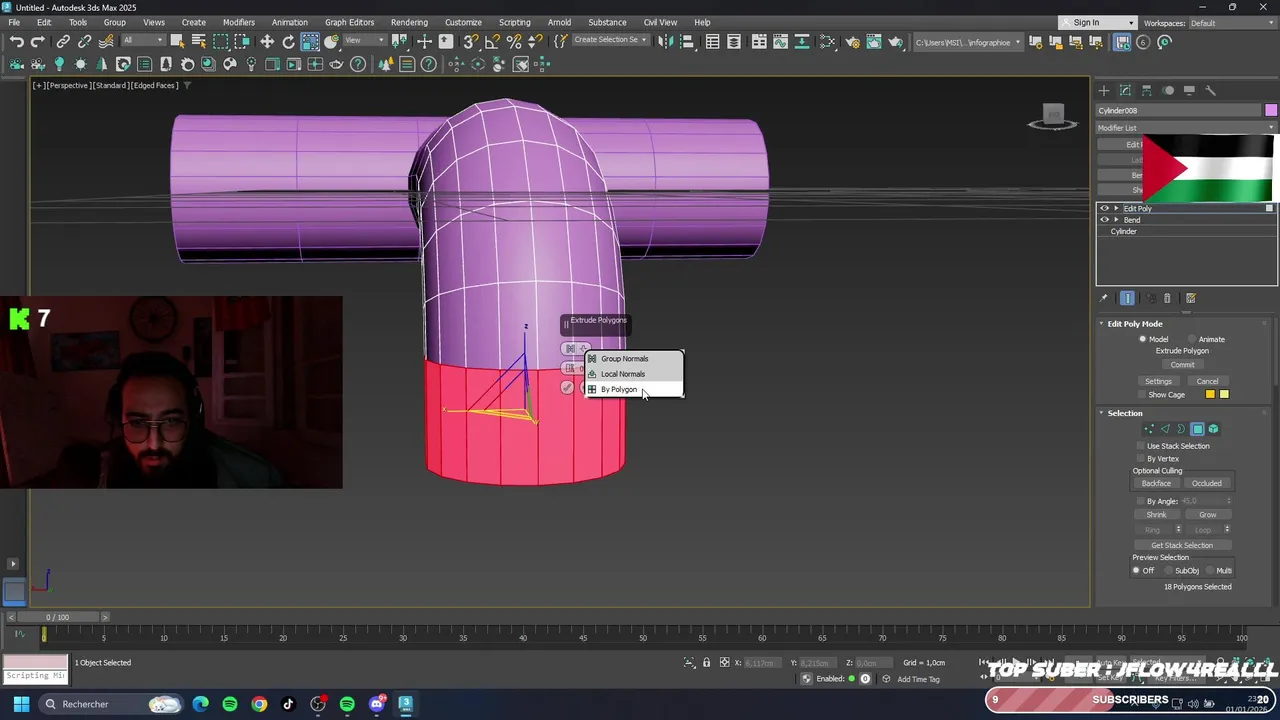Select Multi preview selection radio
Viewport: 1280px width, 720px height.
1210,570
